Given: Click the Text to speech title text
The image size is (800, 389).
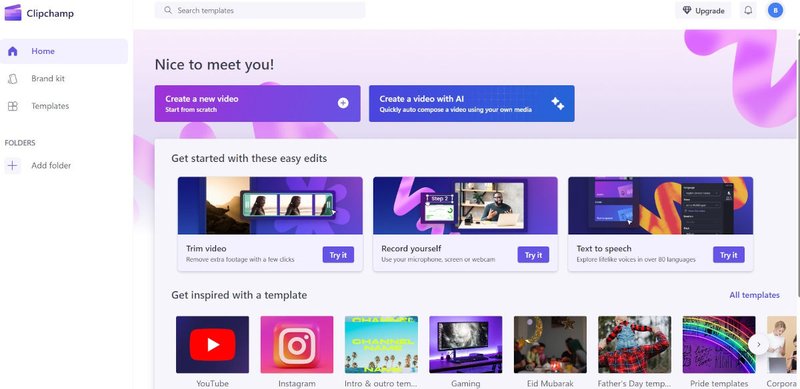Looking at the screenshot, I should click(x=604, y=249).
